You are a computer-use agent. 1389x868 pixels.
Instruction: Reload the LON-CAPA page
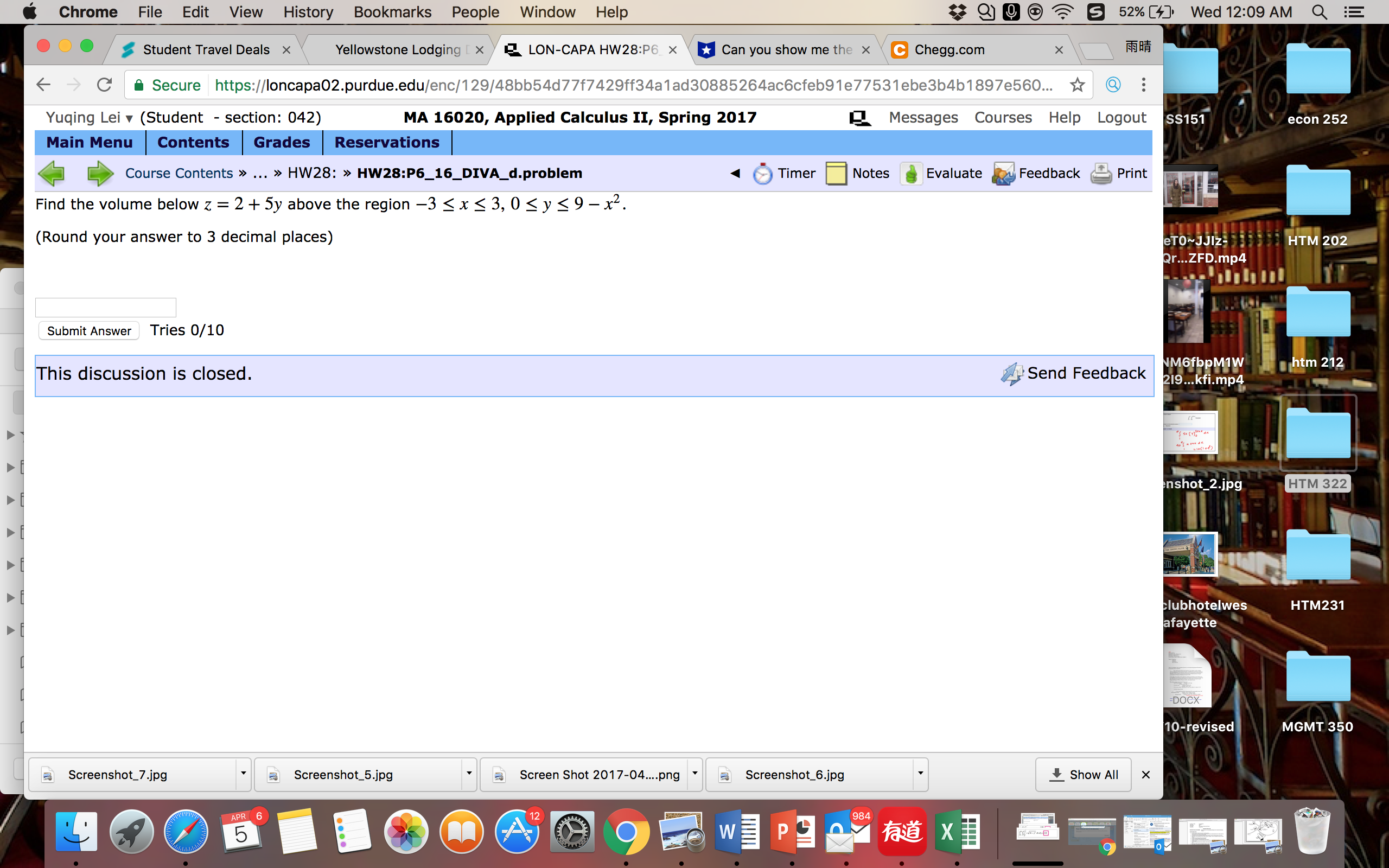(x=104, y=85)
